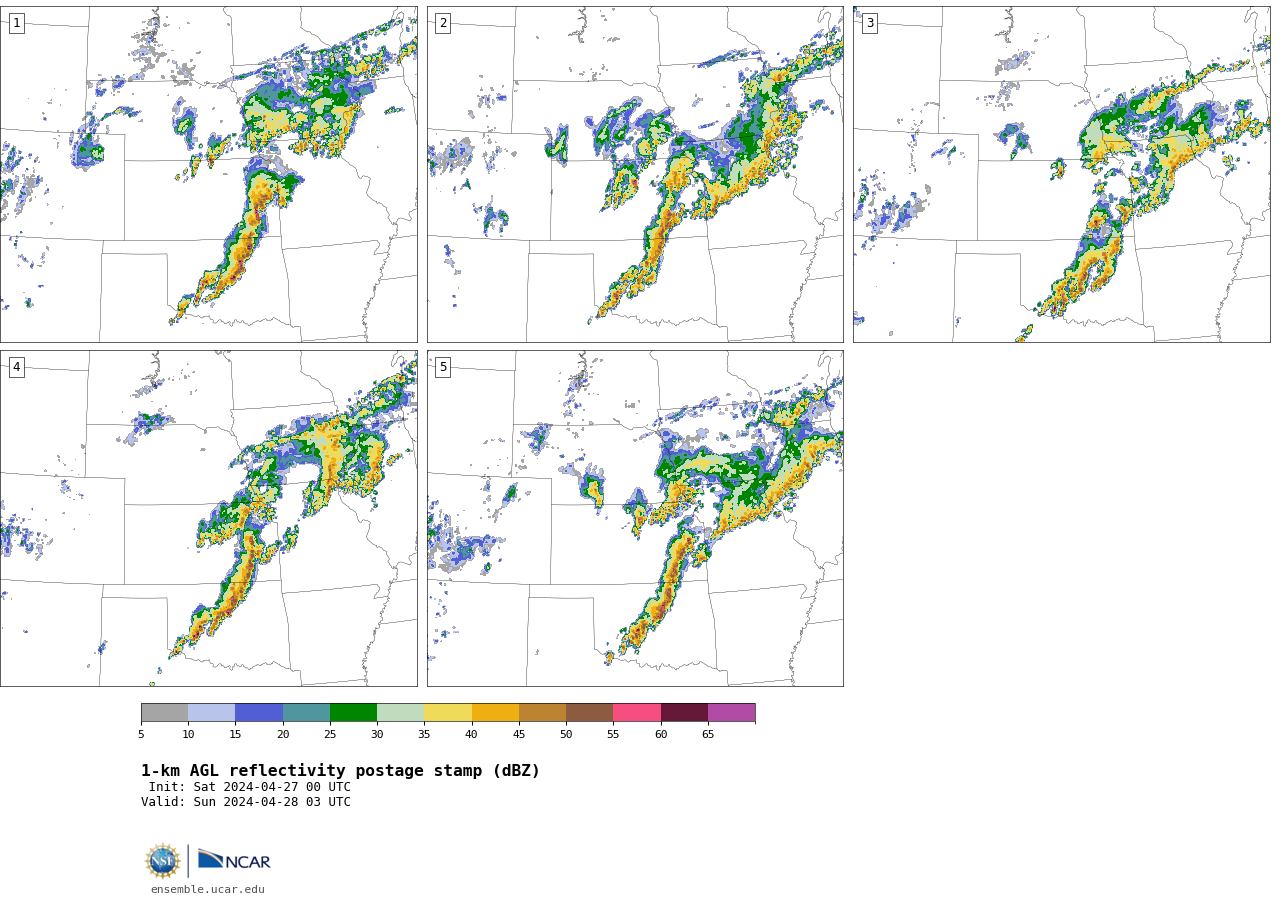Open ensemble member 5 reflectivity panel

coord(635,518)
